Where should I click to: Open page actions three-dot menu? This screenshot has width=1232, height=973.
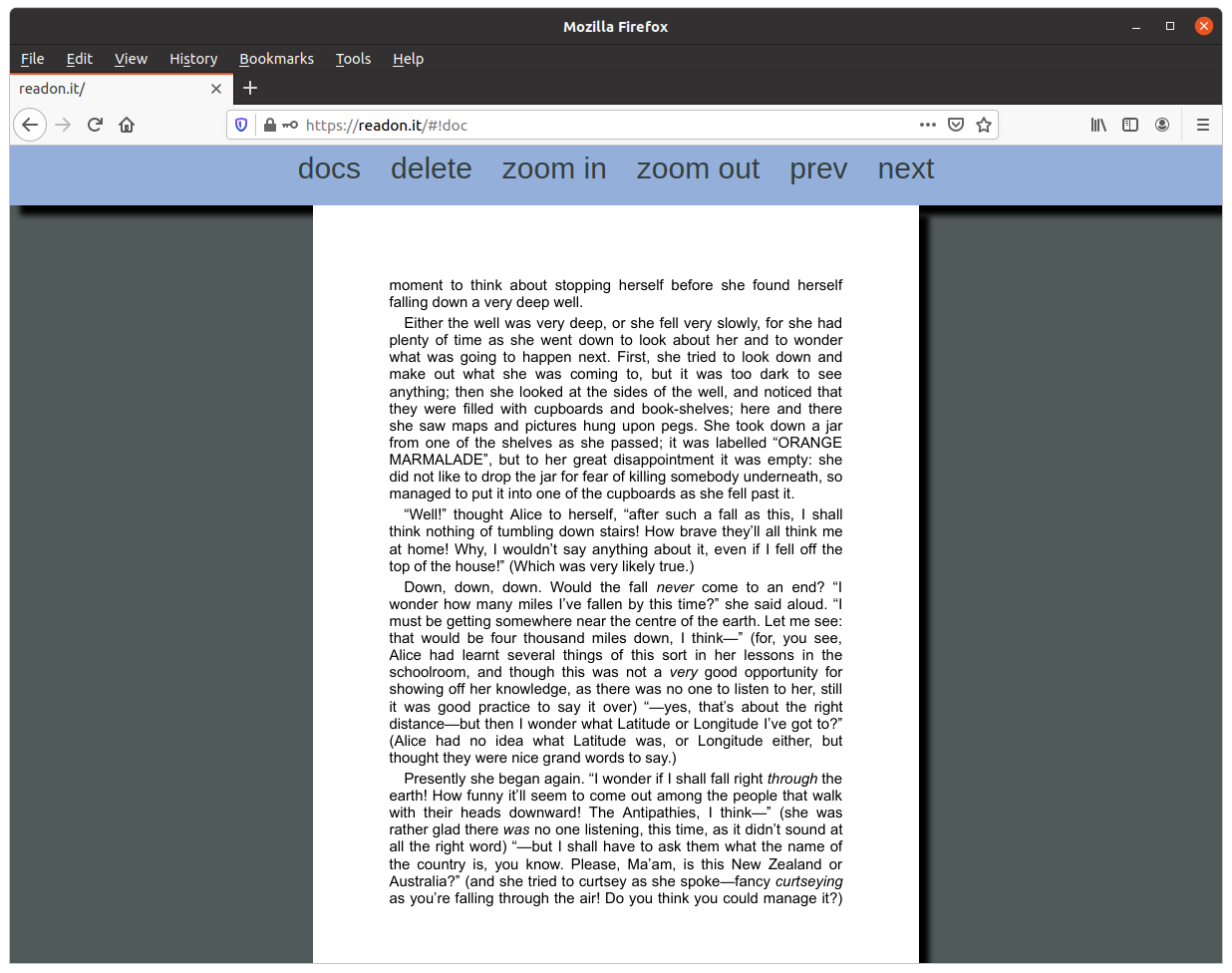[x=928, y=125]
